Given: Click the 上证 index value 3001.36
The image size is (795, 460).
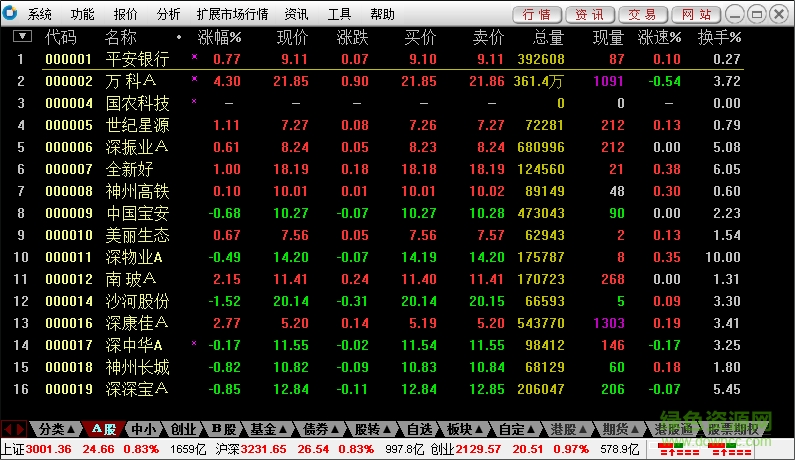Looking at the screenshot, I should tap(48, 449).
